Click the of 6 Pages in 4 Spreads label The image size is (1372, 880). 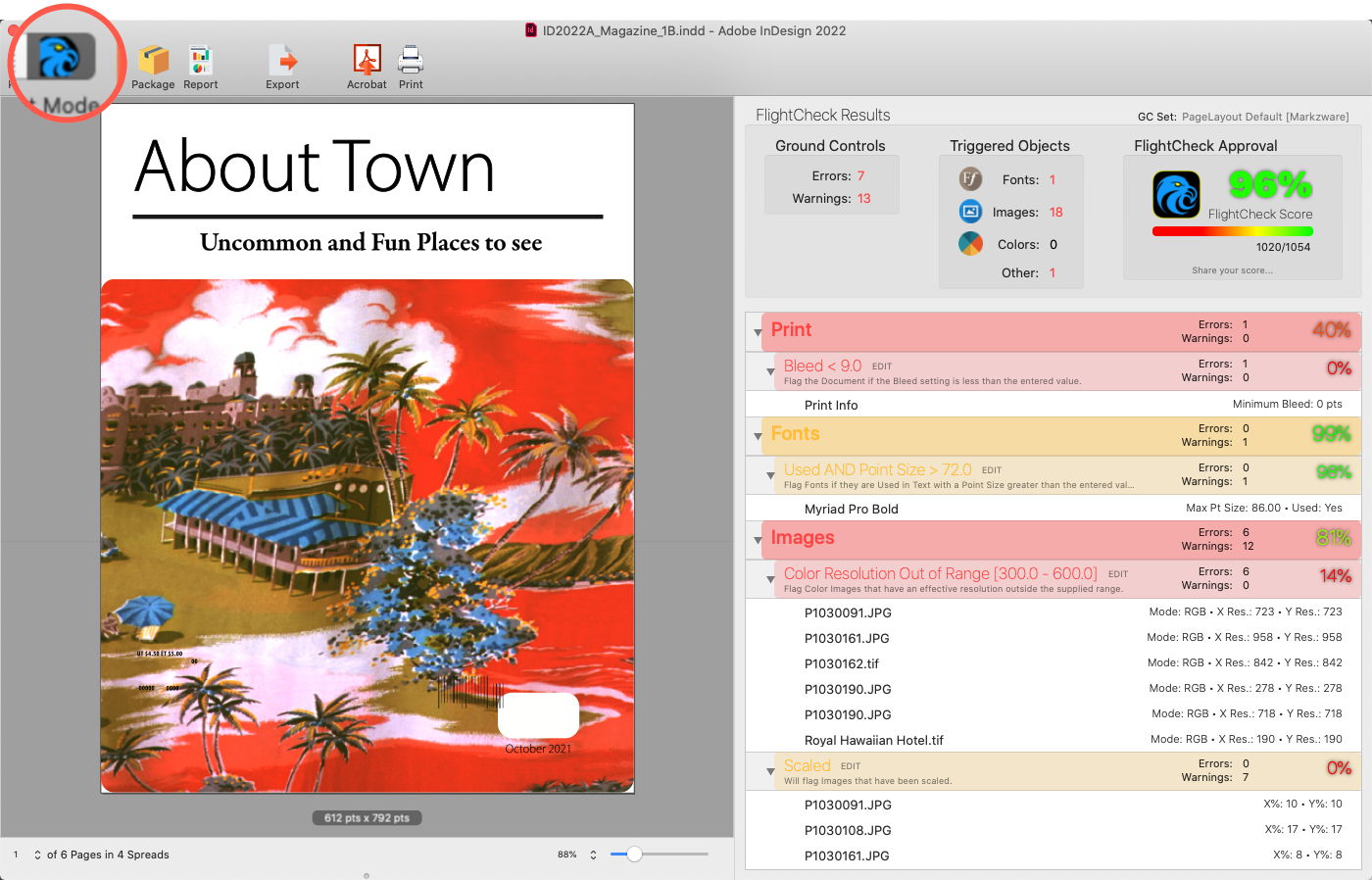click(108, 855)
